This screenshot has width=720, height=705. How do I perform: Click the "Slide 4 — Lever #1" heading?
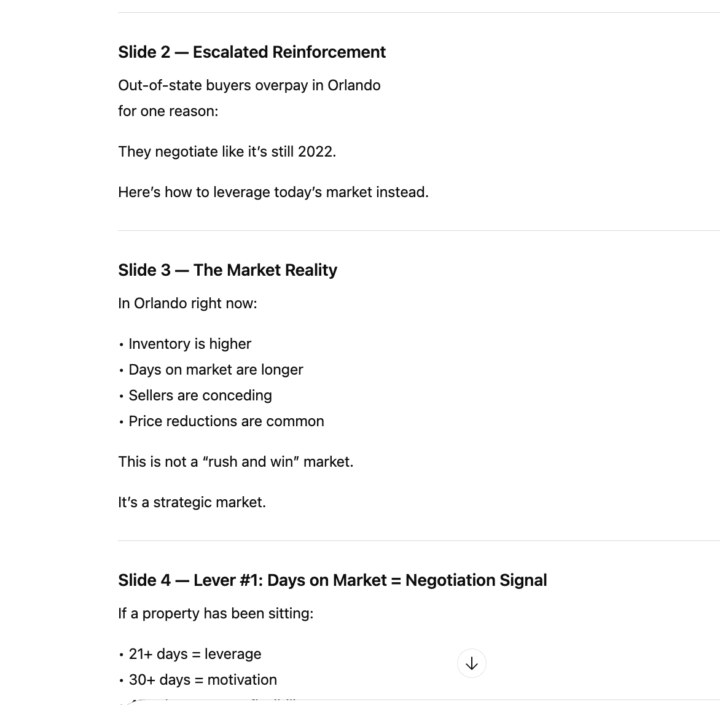[332, 580]
